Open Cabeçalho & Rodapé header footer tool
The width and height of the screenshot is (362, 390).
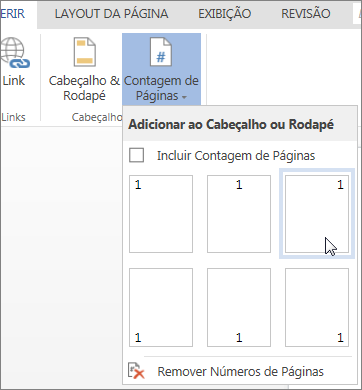point(84,70)
